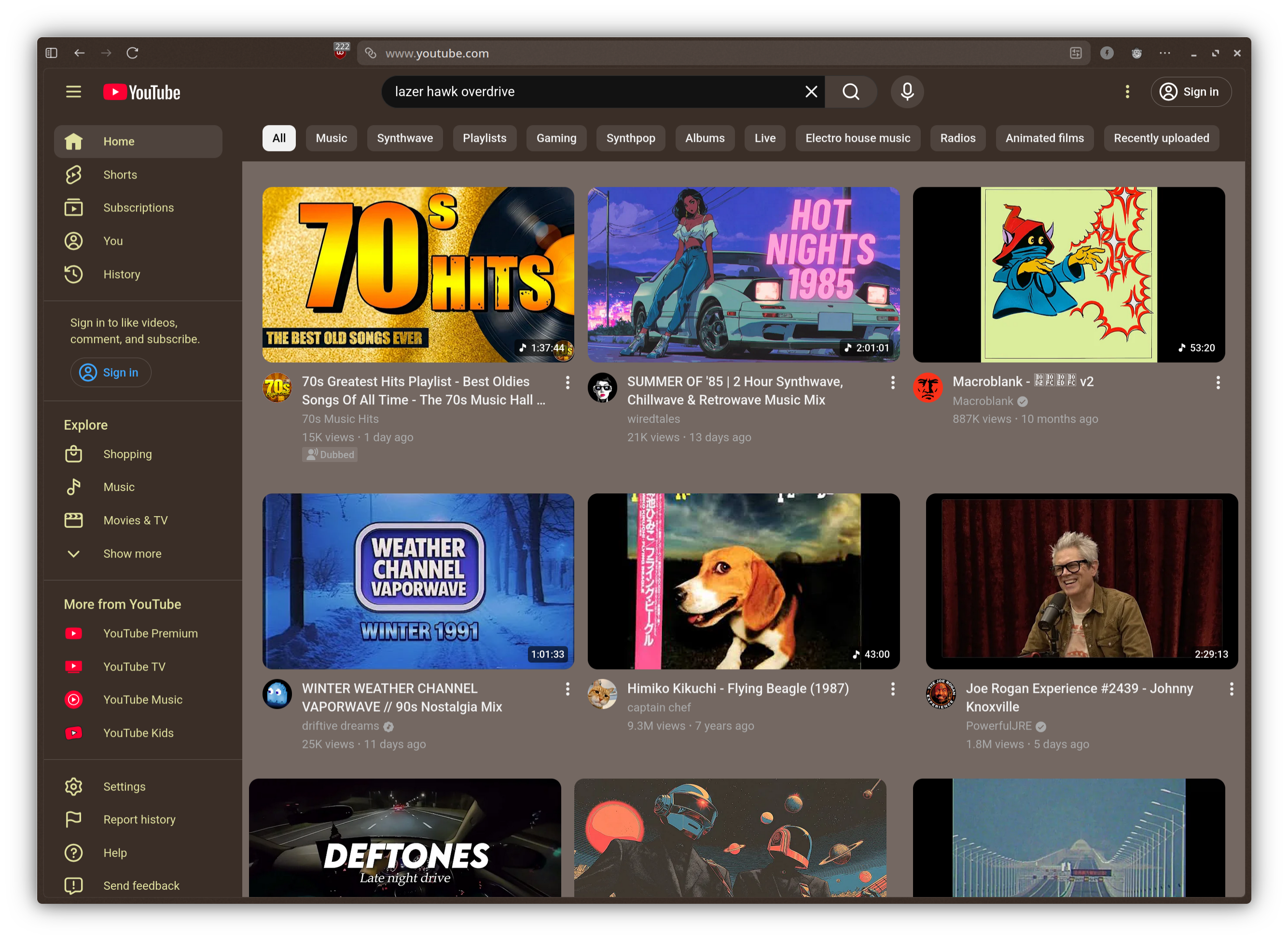Open the wiredtales channel link
This screenshot has width=1288, height=940.
pos(653,419)
